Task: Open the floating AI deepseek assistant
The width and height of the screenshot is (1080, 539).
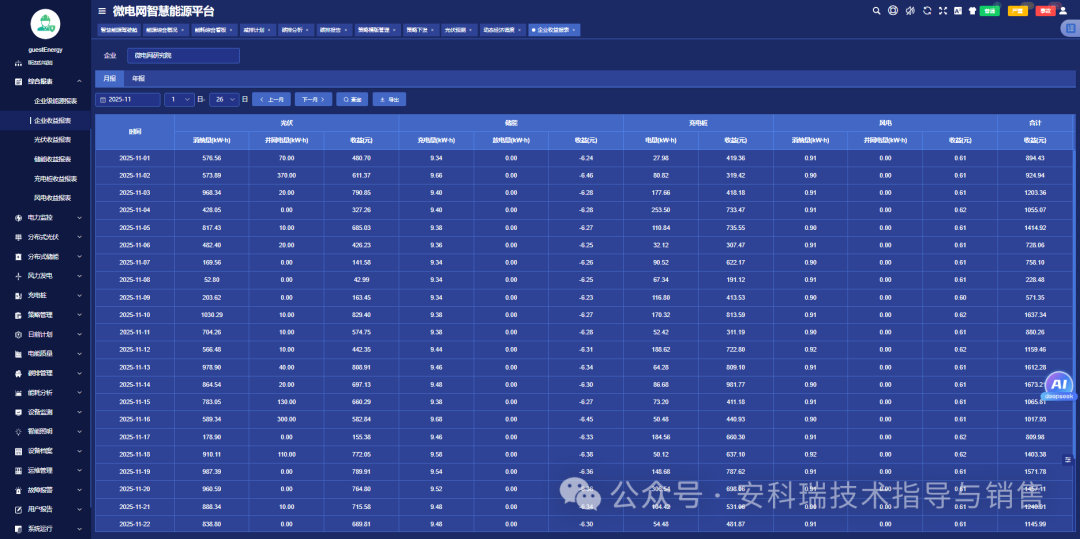Action: 1059,386
